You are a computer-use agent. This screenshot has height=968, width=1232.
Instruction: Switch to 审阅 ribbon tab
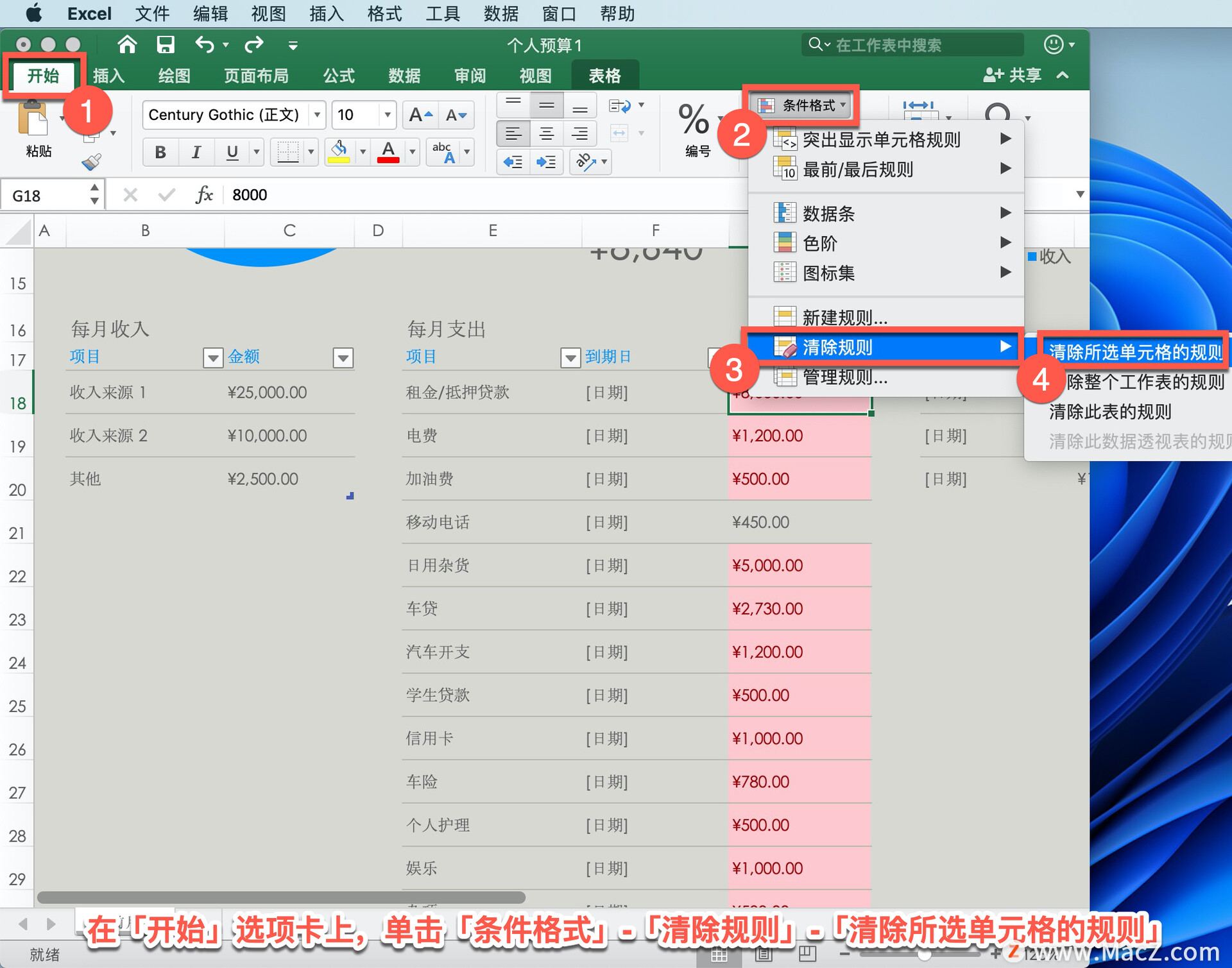click(x=470, y=76)
